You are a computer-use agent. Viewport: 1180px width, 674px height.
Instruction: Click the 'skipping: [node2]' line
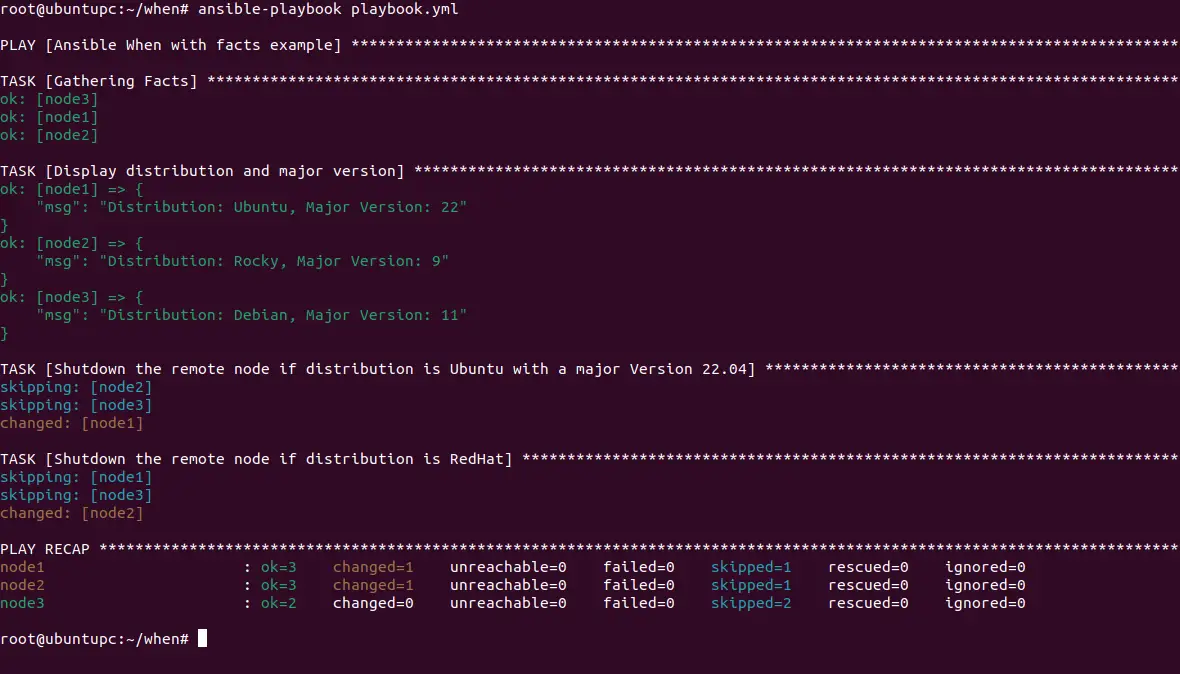[77, 386]
